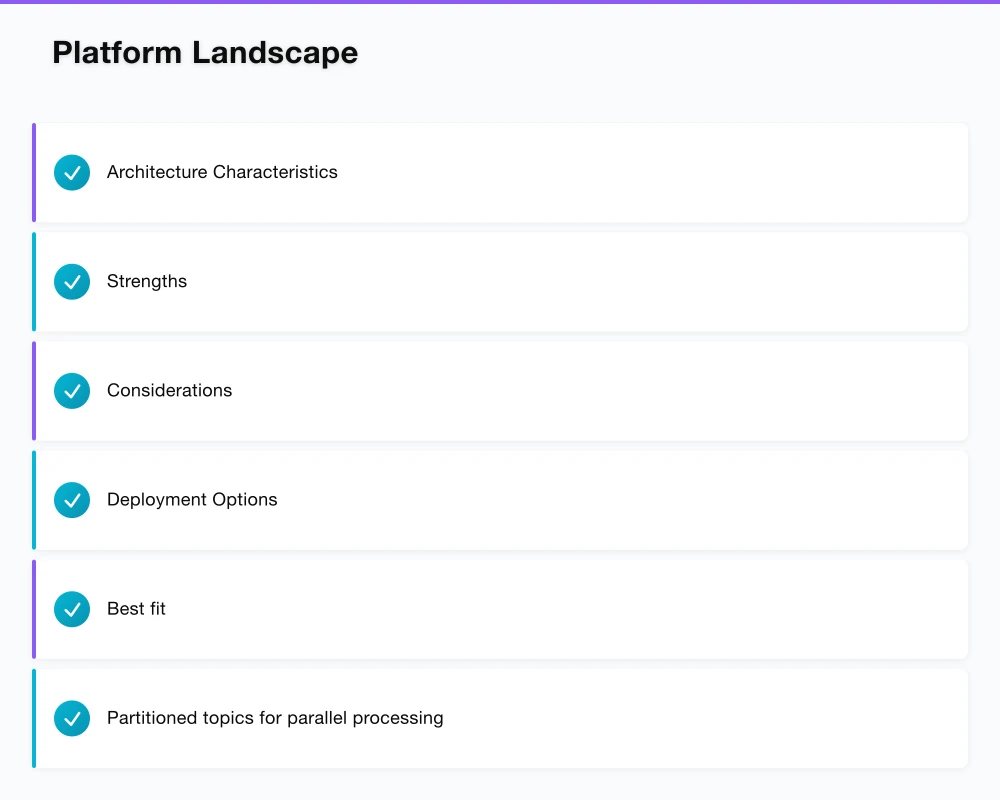Select the teal check badge beside Strengths
The width and height of the screenshot is (1000, 800).
tap(71, 281)
